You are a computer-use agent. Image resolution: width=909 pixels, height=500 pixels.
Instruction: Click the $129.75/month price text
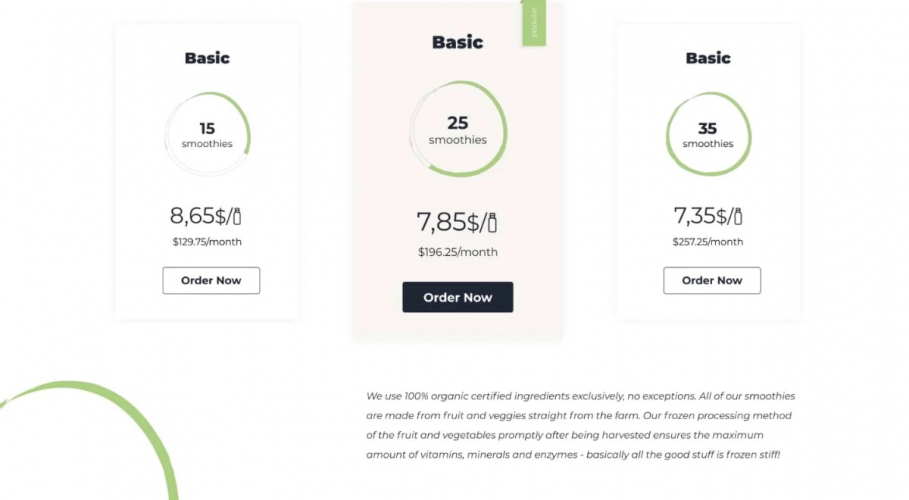[x=207, y=242]
